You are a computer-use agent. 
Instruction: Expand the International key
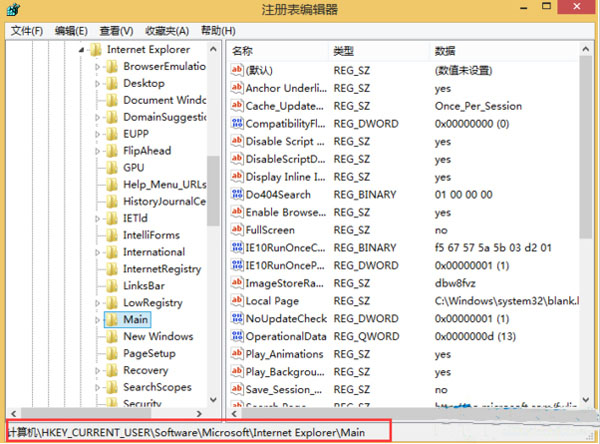pos(98,252)
